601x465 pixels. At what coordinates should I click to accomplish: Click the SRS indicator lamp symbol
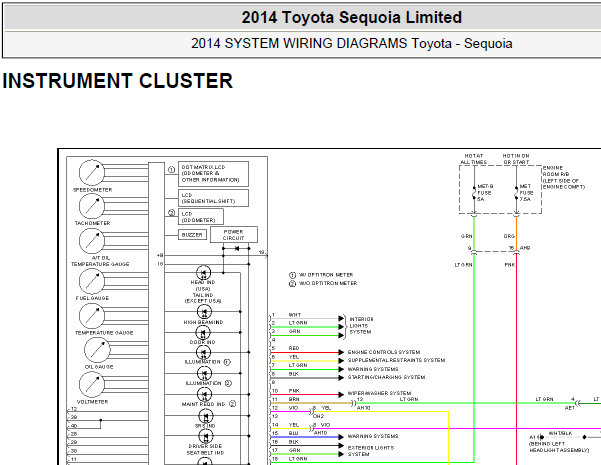206,416
